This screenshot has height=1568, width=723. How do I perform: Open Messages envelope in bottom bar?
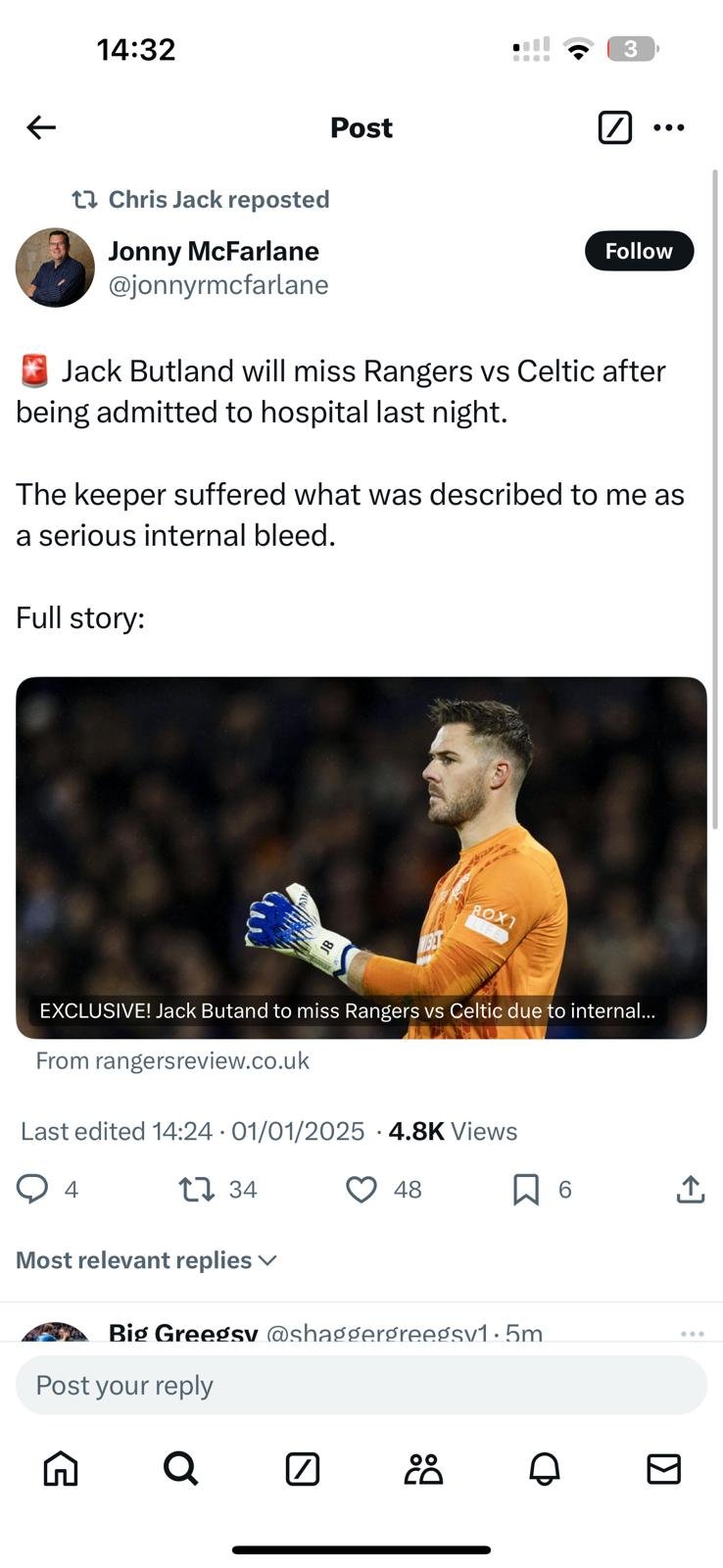click(663, 1468)
